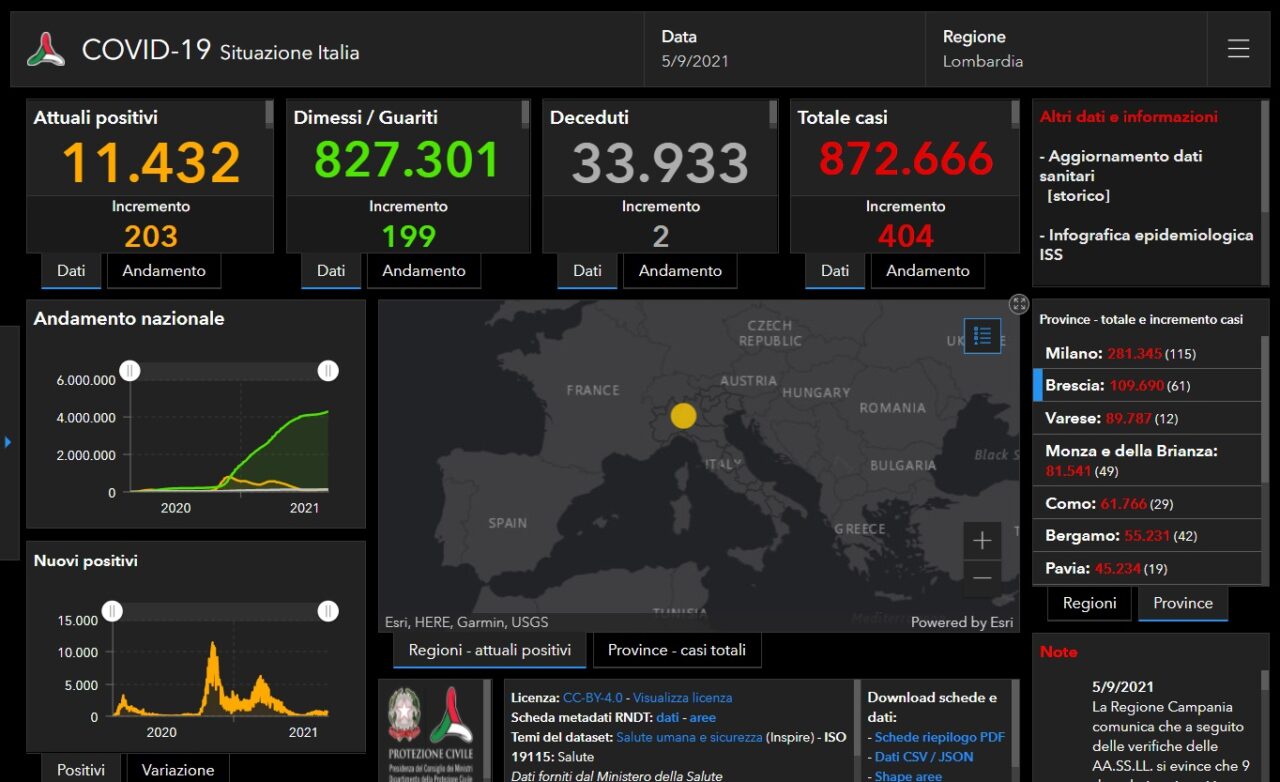1280x782 pixels.
Task: Zoom out on the map with the minus button
Action: [x=982, y=578]
